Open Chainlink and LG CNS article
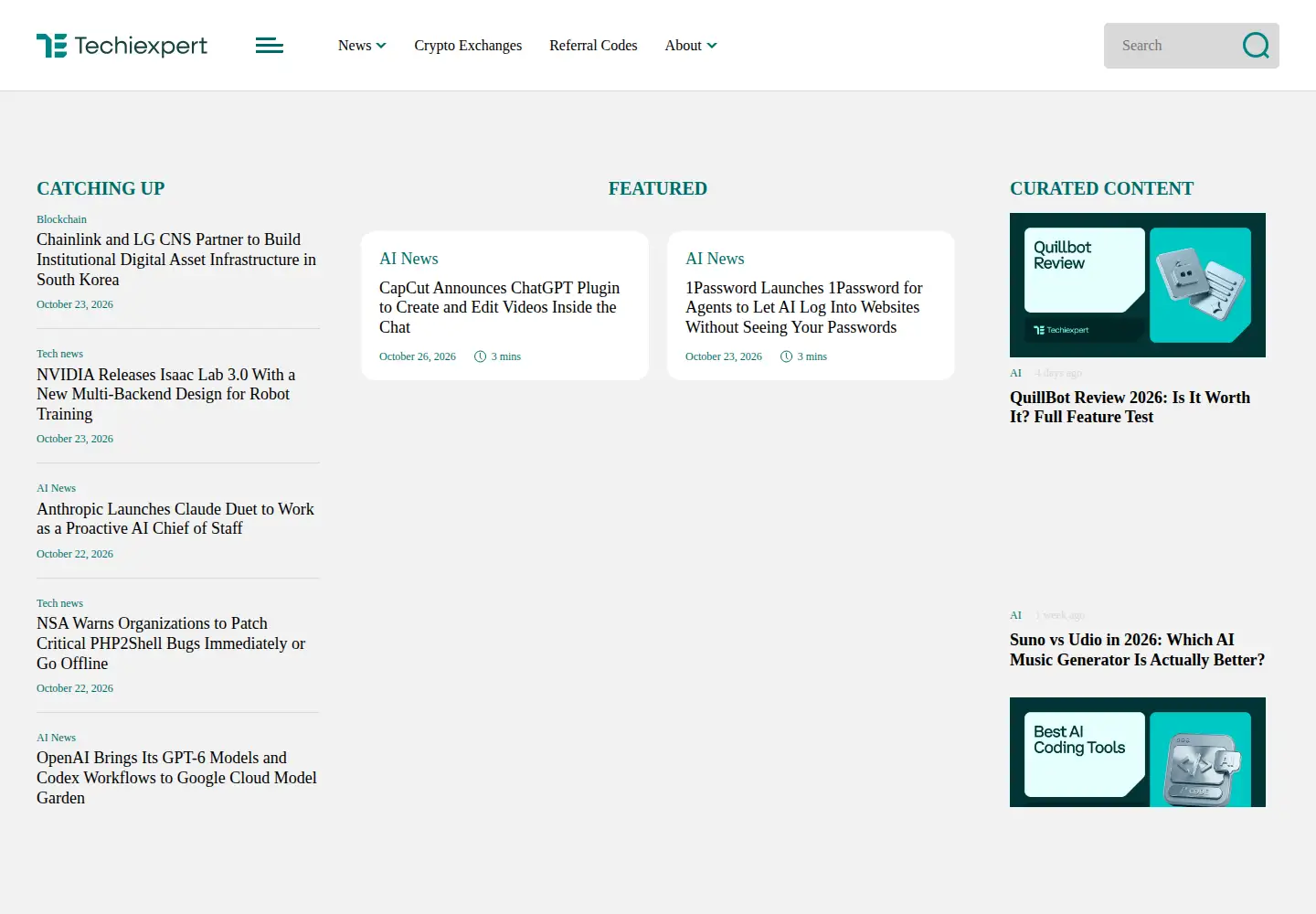 (176, 260)
